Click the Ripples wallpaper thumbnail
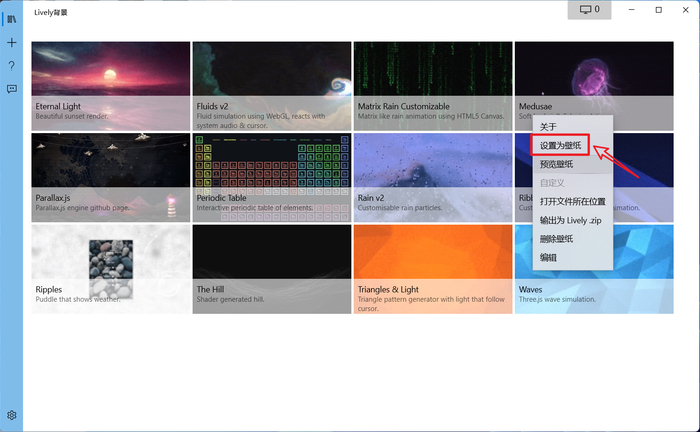The image size is (700, 432). click(110, 265)
